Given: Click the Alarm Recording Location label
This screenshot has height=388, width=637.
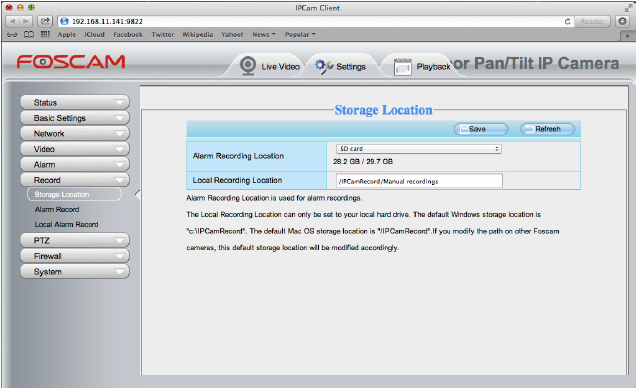Looking at the screenshot, I should (238, 156).
